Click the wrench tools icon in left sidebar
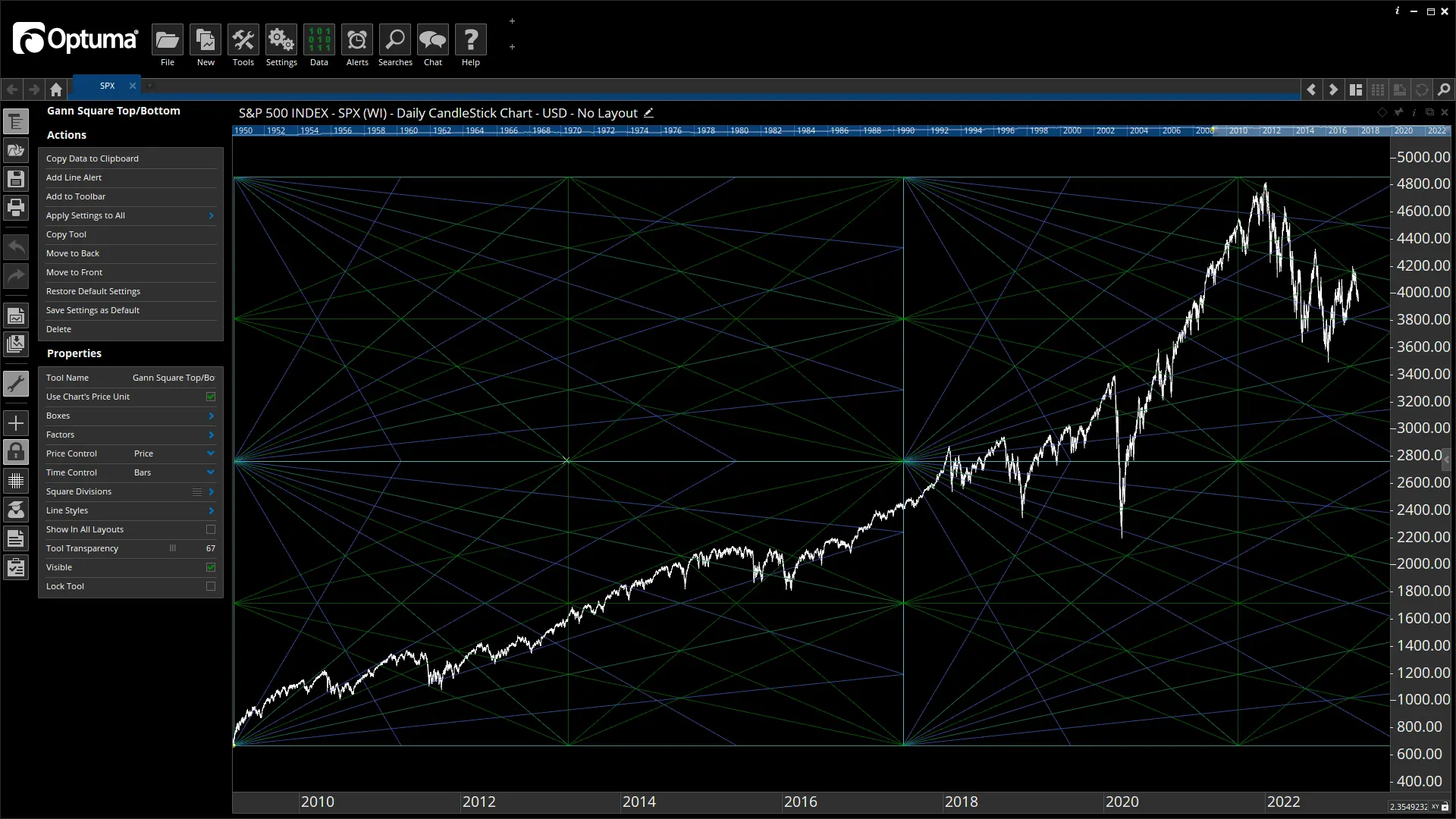Screen dimensions: 1456x819 tap(16, 384)
